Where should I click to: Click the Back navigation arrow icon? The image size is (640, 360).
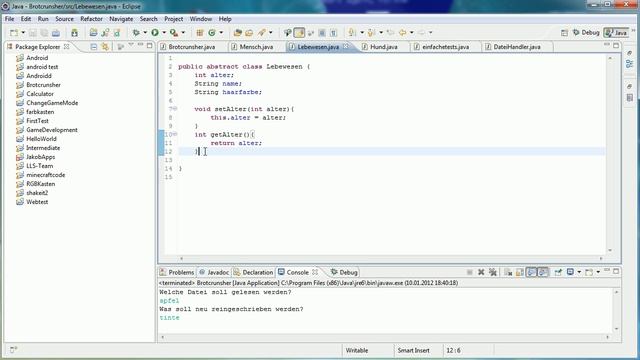pos(402,32)
